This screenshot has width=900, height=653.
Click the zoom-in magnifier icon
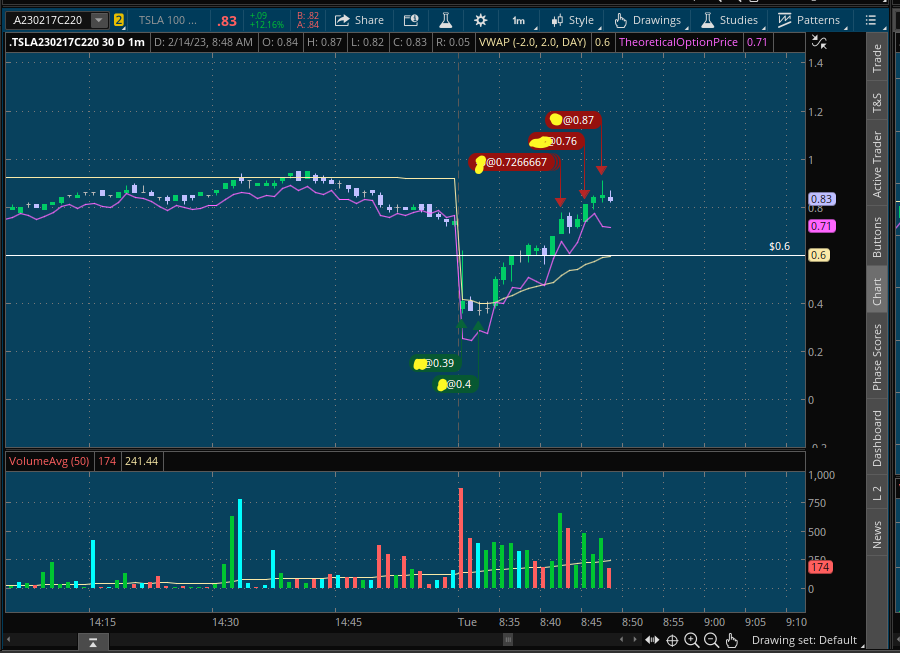(692, 640)
